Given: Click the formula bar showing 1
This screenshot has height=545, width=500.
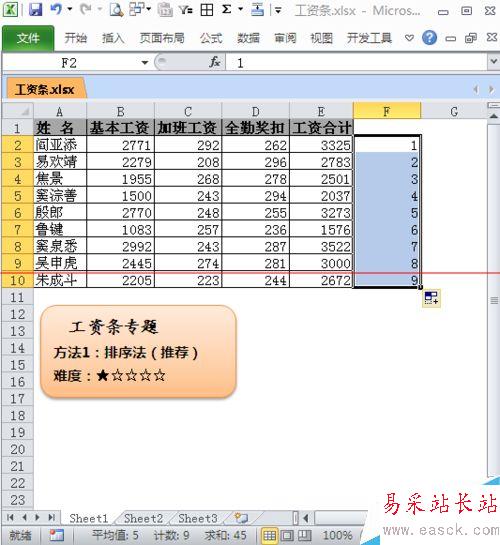Looking at the screenshot, I should pos(357,63).
